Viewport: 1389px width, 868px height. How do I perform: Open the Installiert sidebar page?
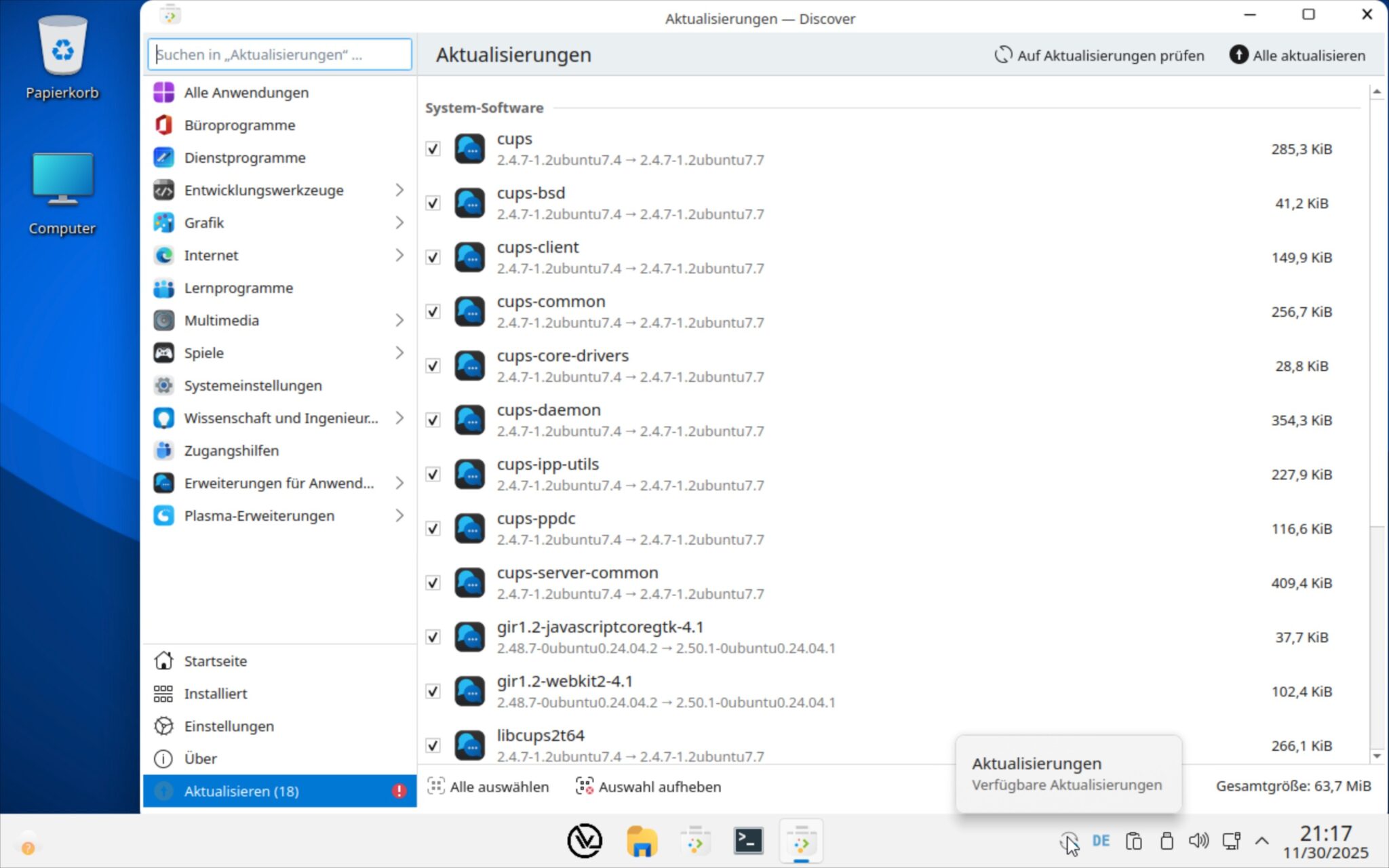(x=215, y=693)
